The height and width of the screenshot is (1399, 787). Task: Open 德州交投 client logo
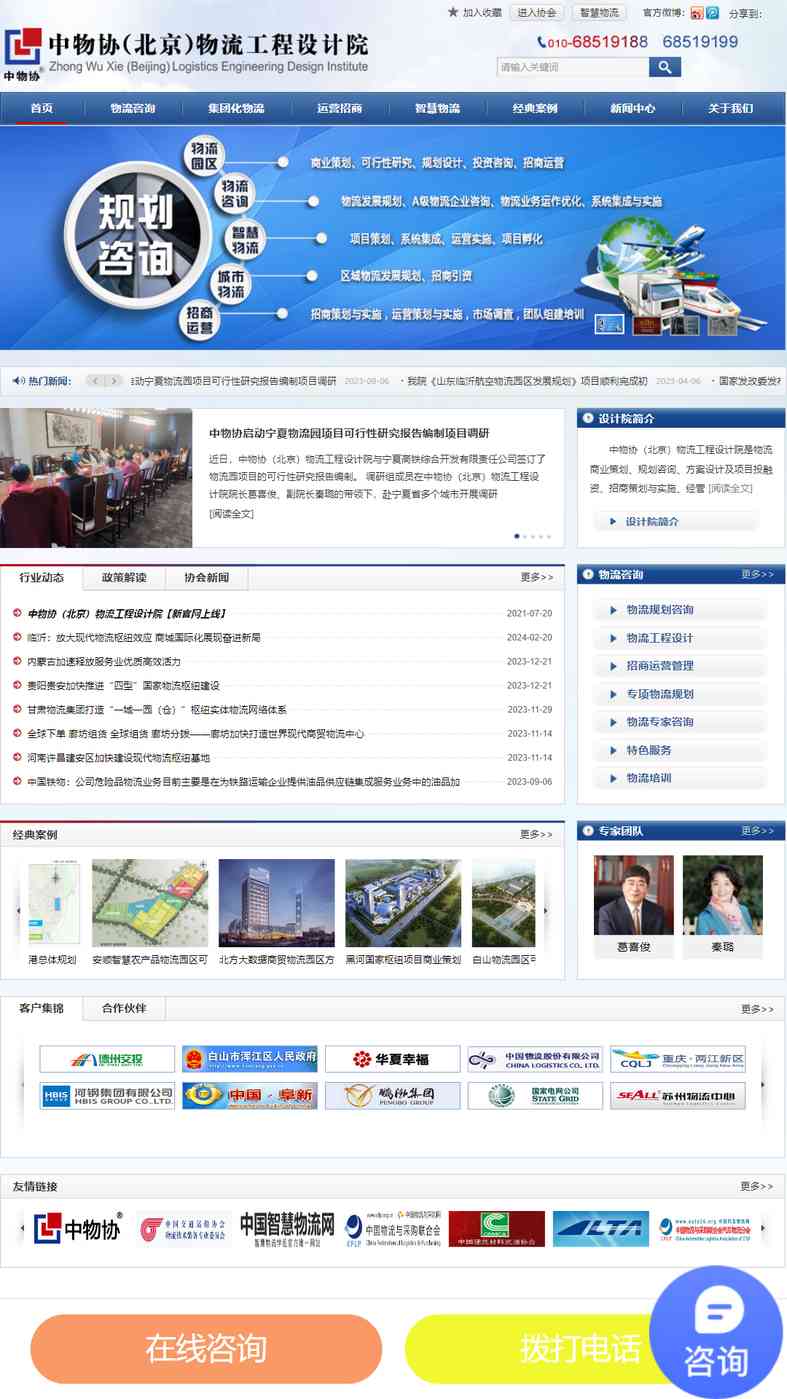107,1059
